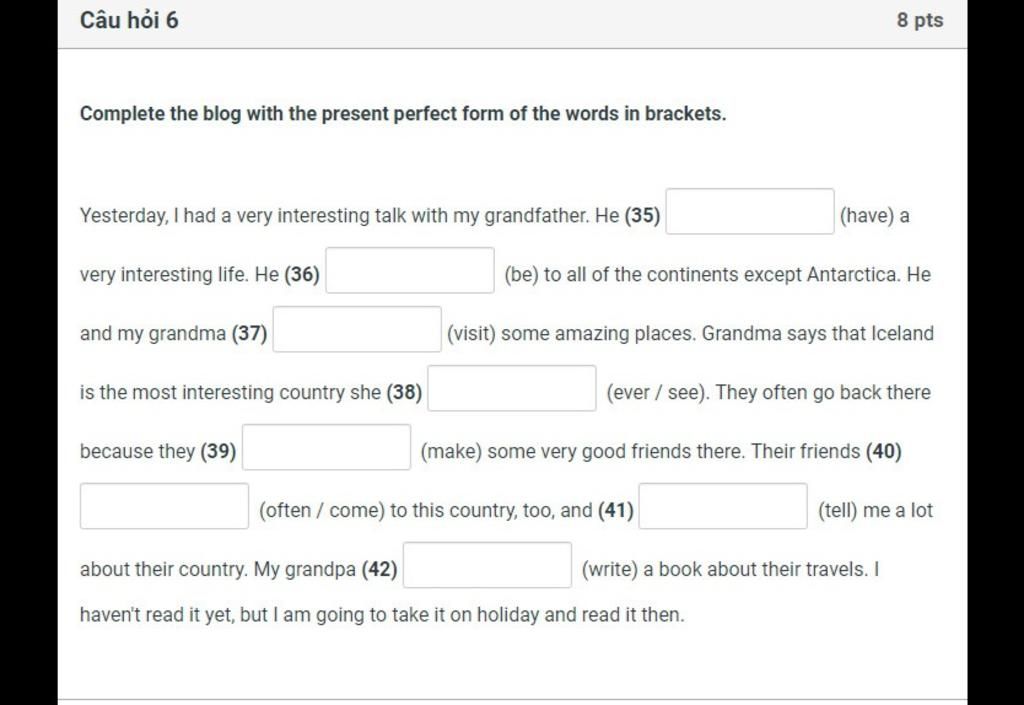Screen dimensions: 1024x705
Task: Click the "(visit)" hint text
Action: click(x=471, y=334)
